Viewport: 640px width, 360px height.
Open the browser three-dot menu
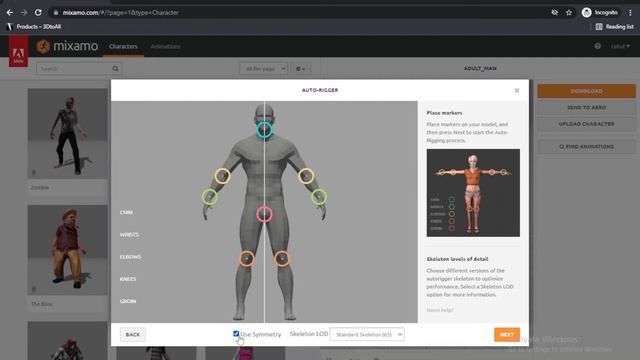630,13
